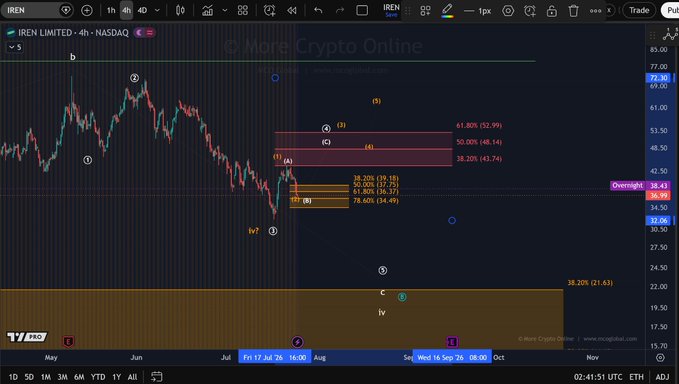This screenshot has height=384, width=679.
Task: Click the 32.06 blue price label
Action: click(658, 220)
